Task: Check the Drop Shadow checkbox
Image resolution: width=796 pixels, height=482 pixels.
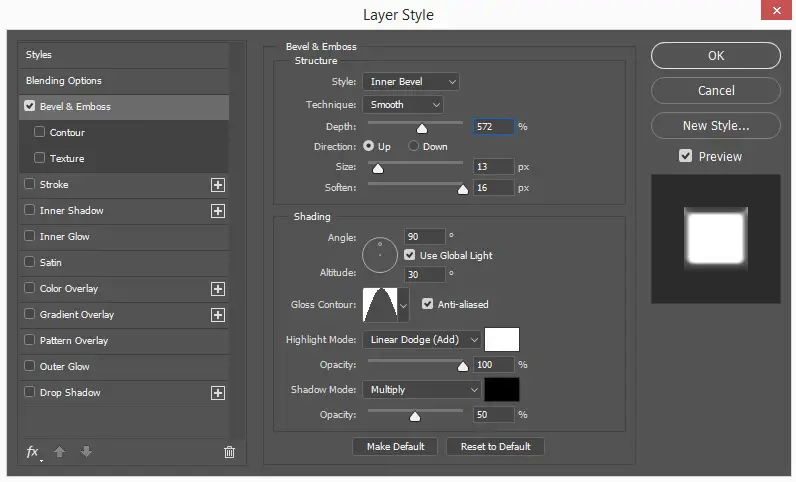Action: tap(29, 391)
